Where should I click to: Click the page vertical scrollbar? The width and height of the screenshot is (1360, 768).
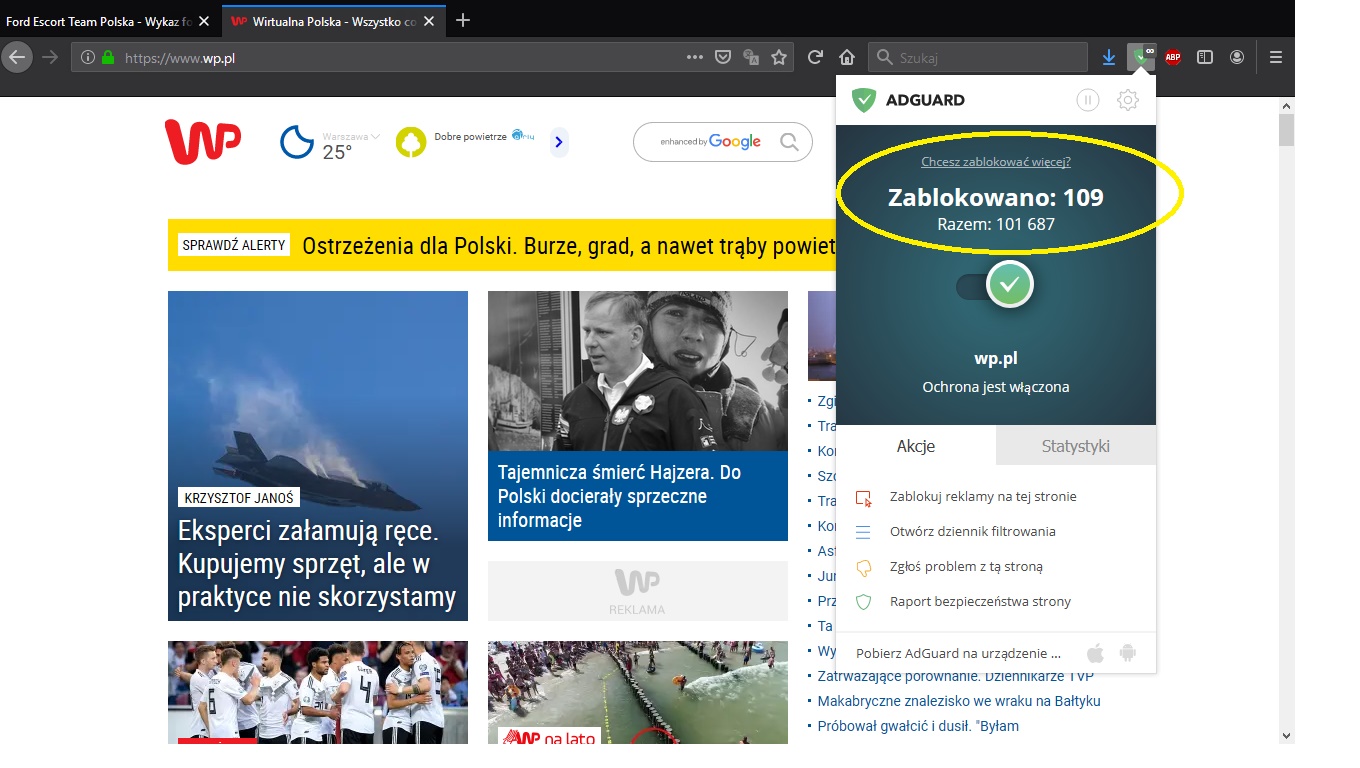coord(1286,400)
